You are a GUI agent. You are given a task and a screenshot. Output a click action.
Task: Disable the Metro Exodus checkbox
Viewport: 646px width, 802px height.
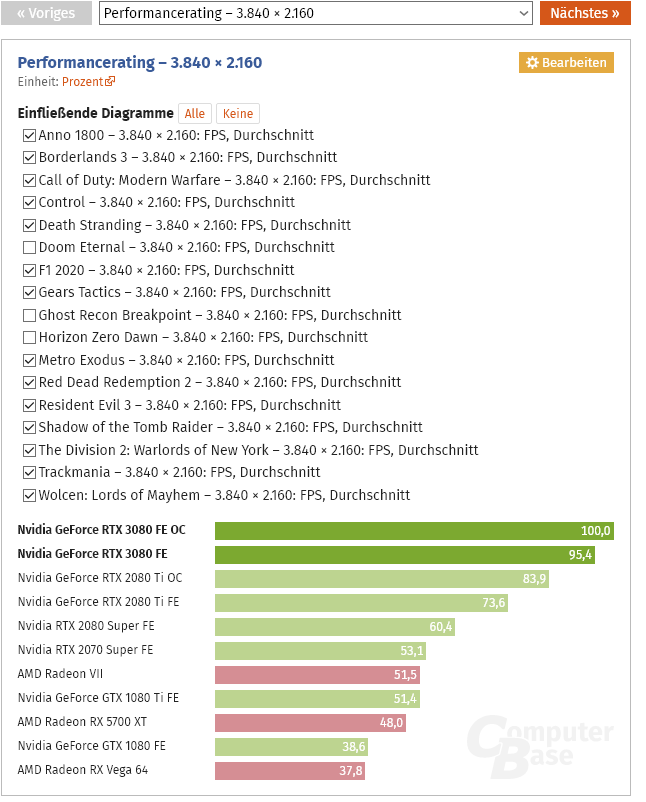[30, 360]
